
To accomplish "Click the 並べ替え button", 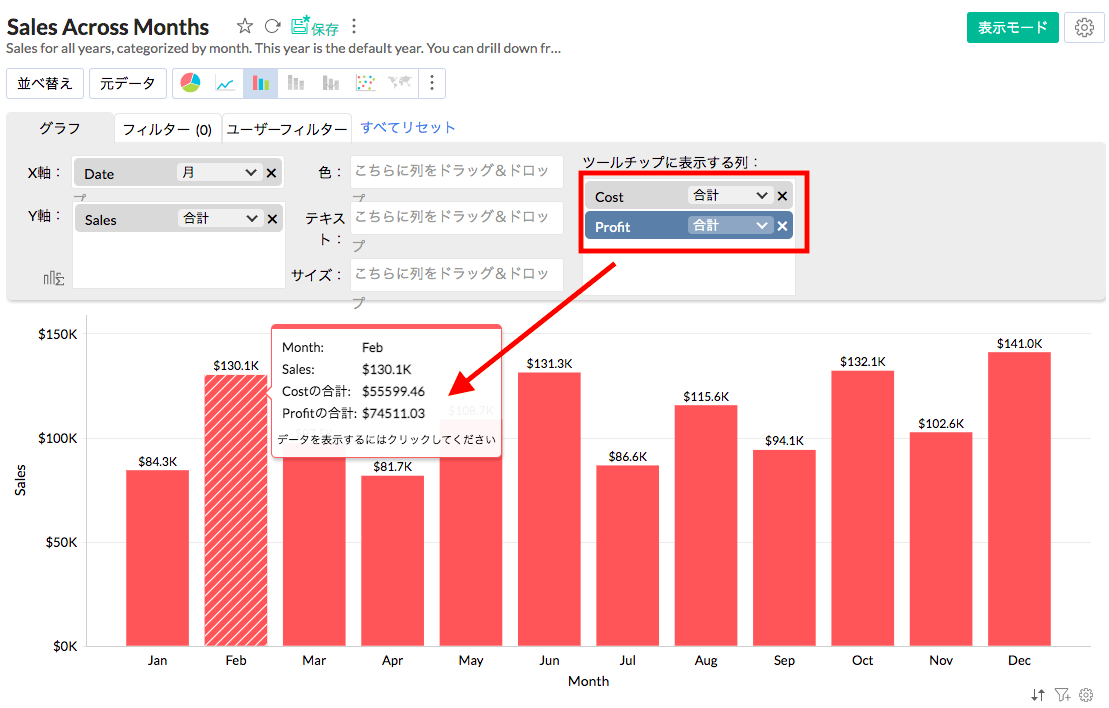I will (45, 84).
